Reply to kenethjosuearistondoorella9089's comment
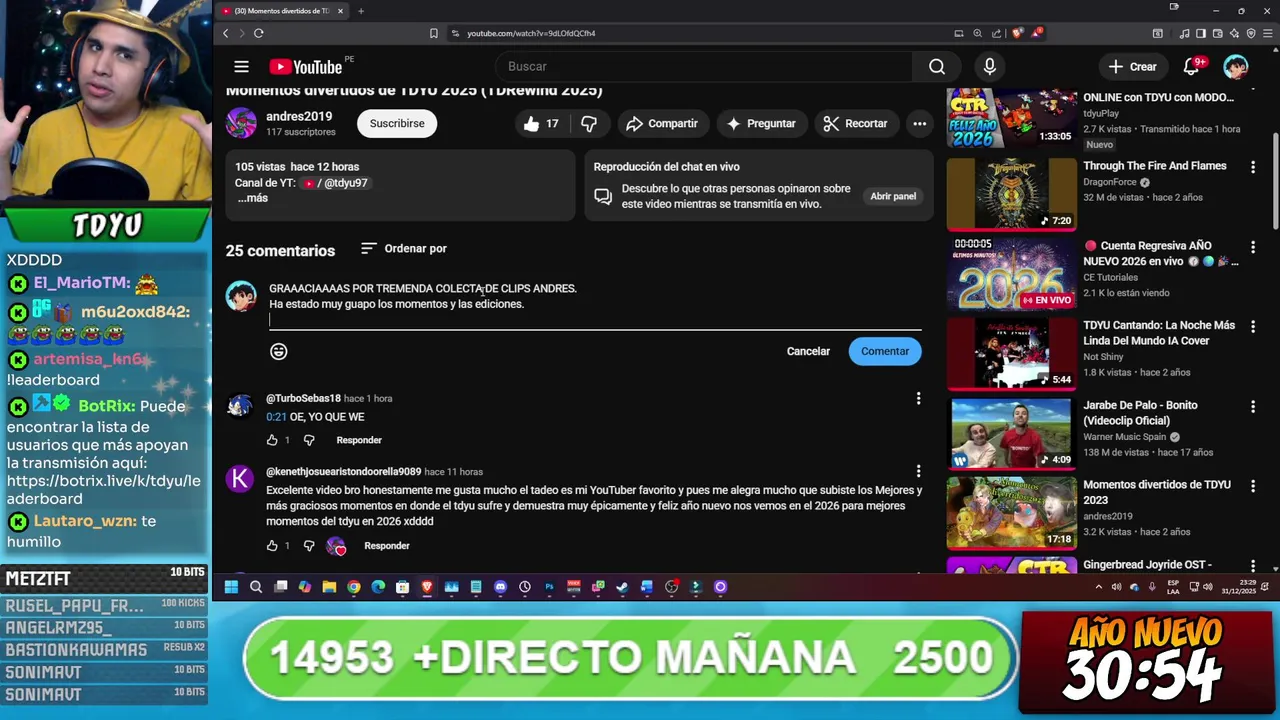This screenshot has height=720, width=1280. [387, 546]
